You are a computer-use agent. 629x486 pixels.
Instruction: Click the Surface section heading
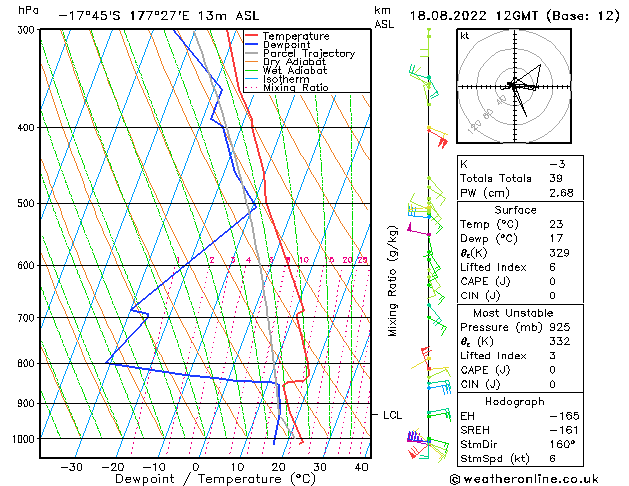(x=515, y=210)
